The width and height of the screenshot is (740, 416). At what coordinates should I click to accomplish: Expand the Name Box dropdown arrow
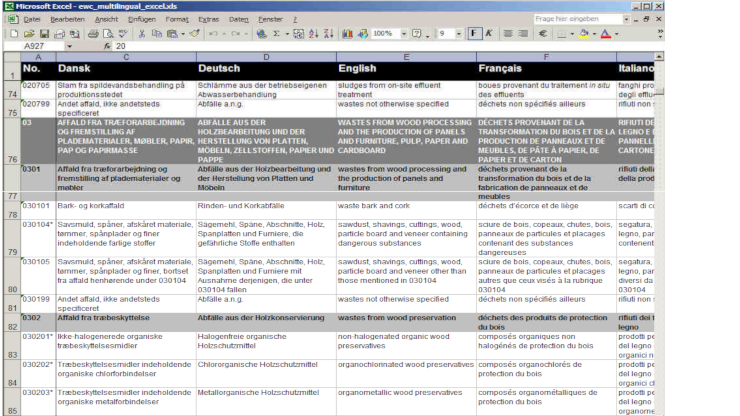click(69, 46)
